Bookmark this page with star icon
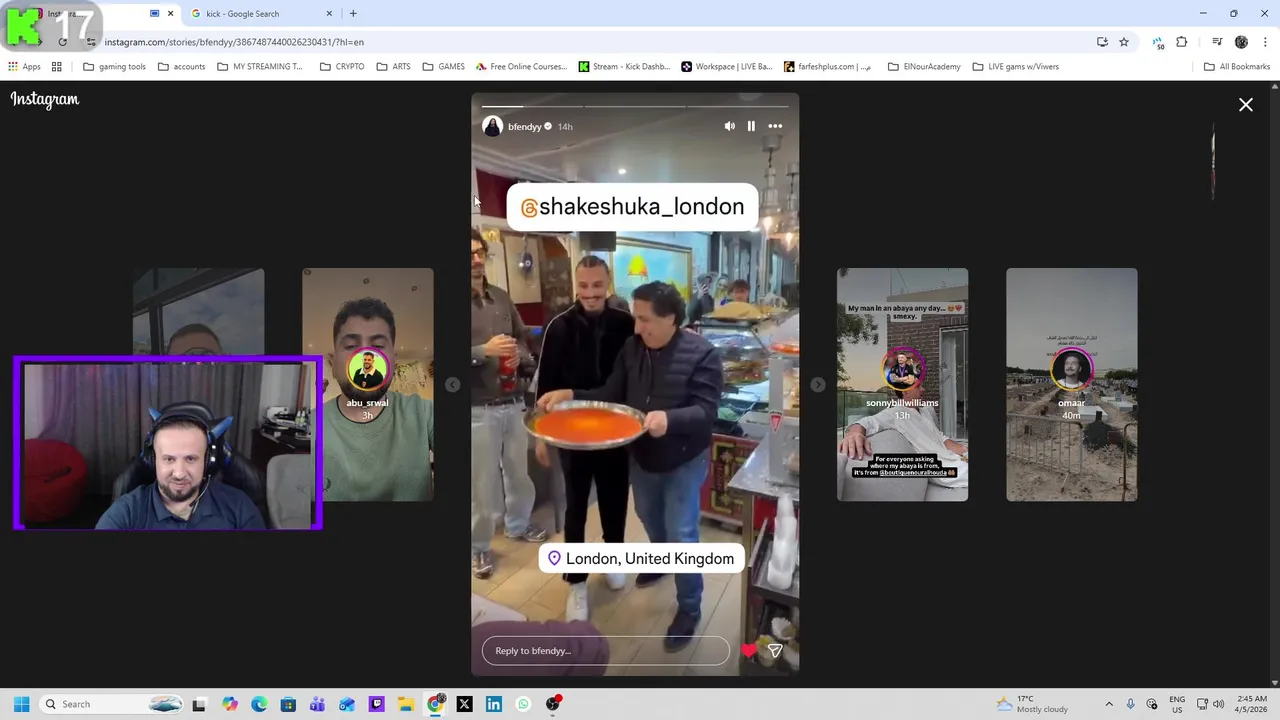This screenshot has height=720, width=1280. pyautogui.click(x=1124, y=42)
